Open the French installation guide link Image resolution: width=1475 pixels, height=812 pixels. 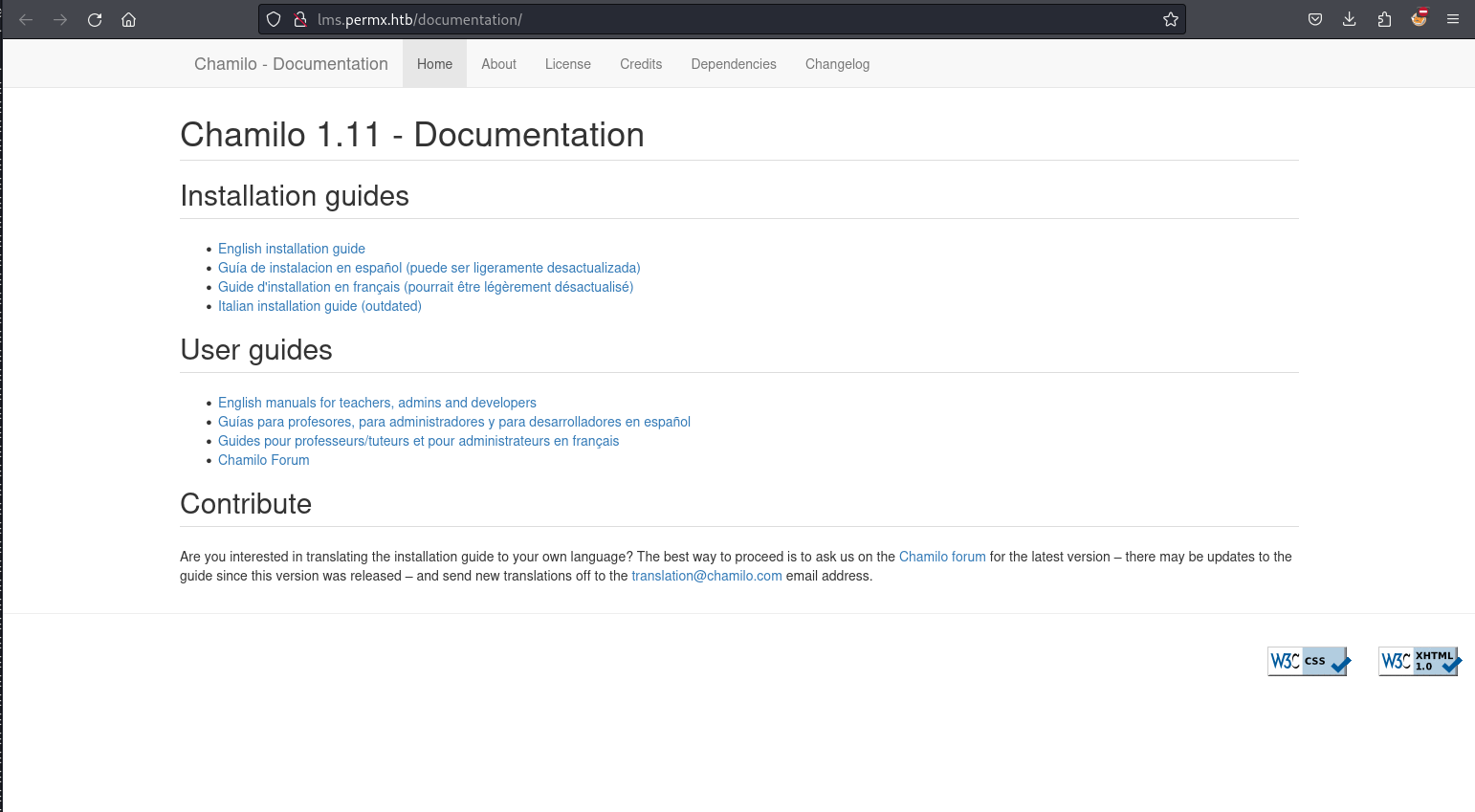(426, 287)
